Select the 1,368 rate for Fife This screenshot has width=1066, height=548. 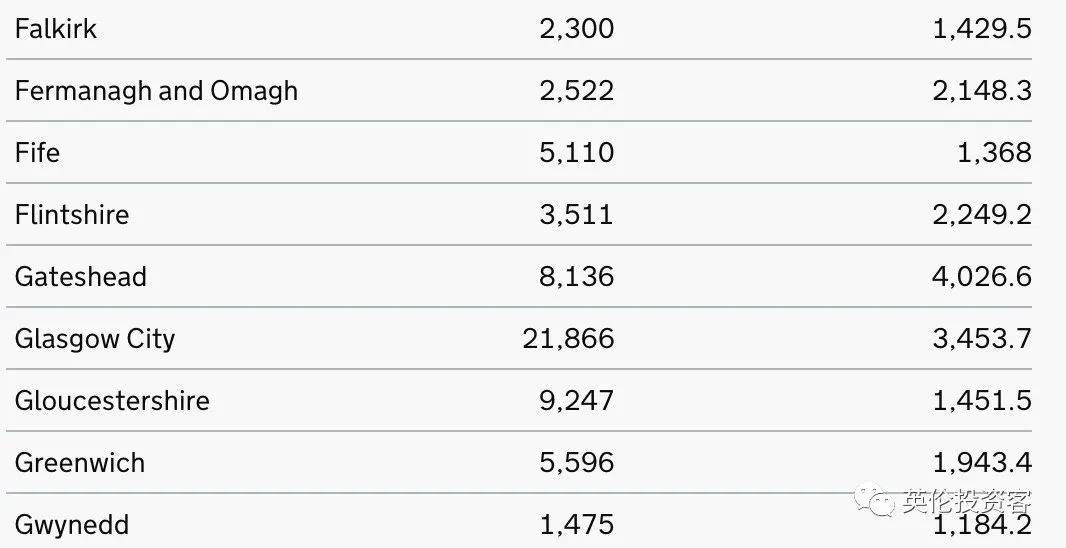[x=995, y=152]
